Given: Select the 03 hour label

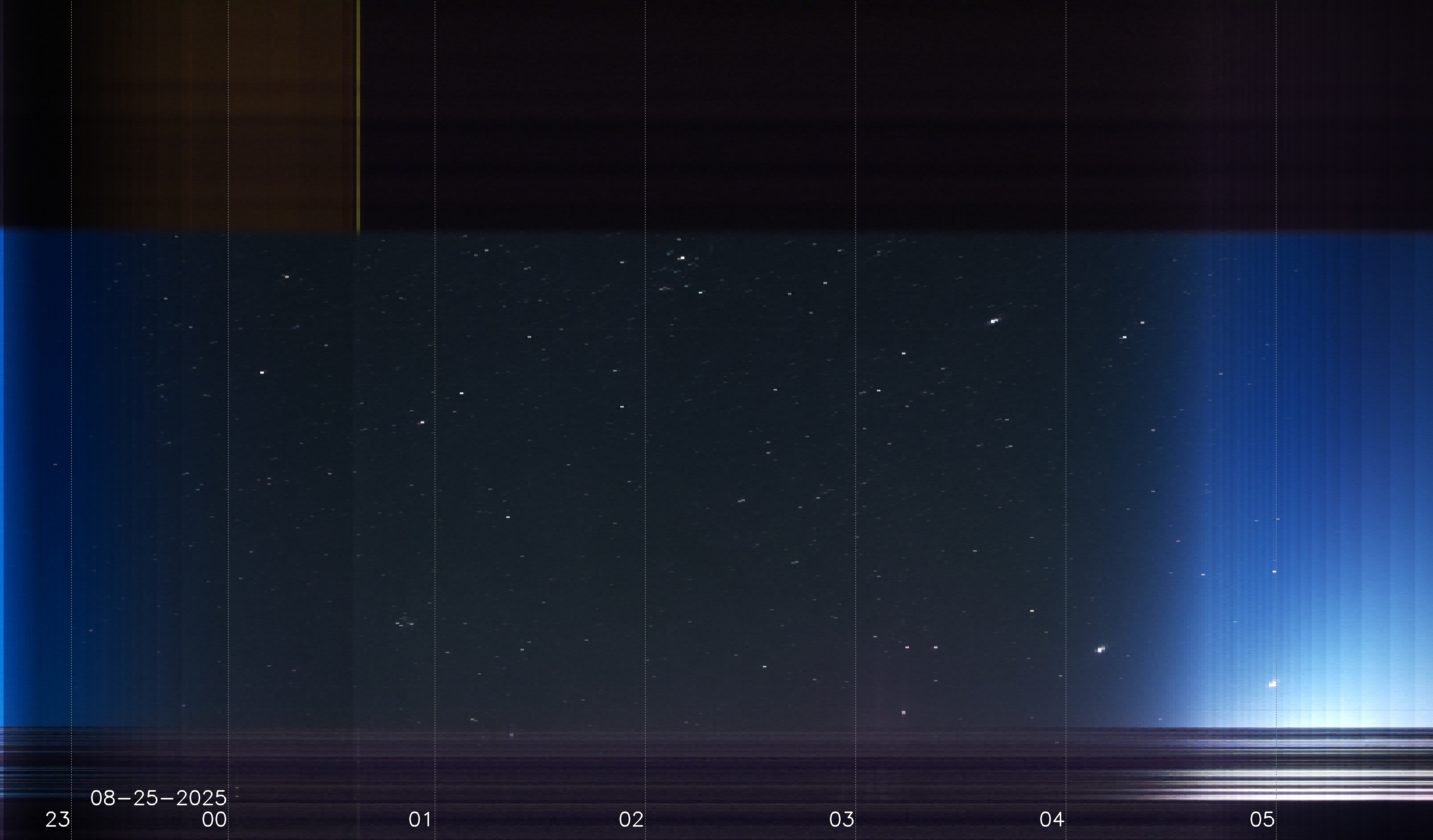Looking at the screenshot, I should click(x=841, y=820).
